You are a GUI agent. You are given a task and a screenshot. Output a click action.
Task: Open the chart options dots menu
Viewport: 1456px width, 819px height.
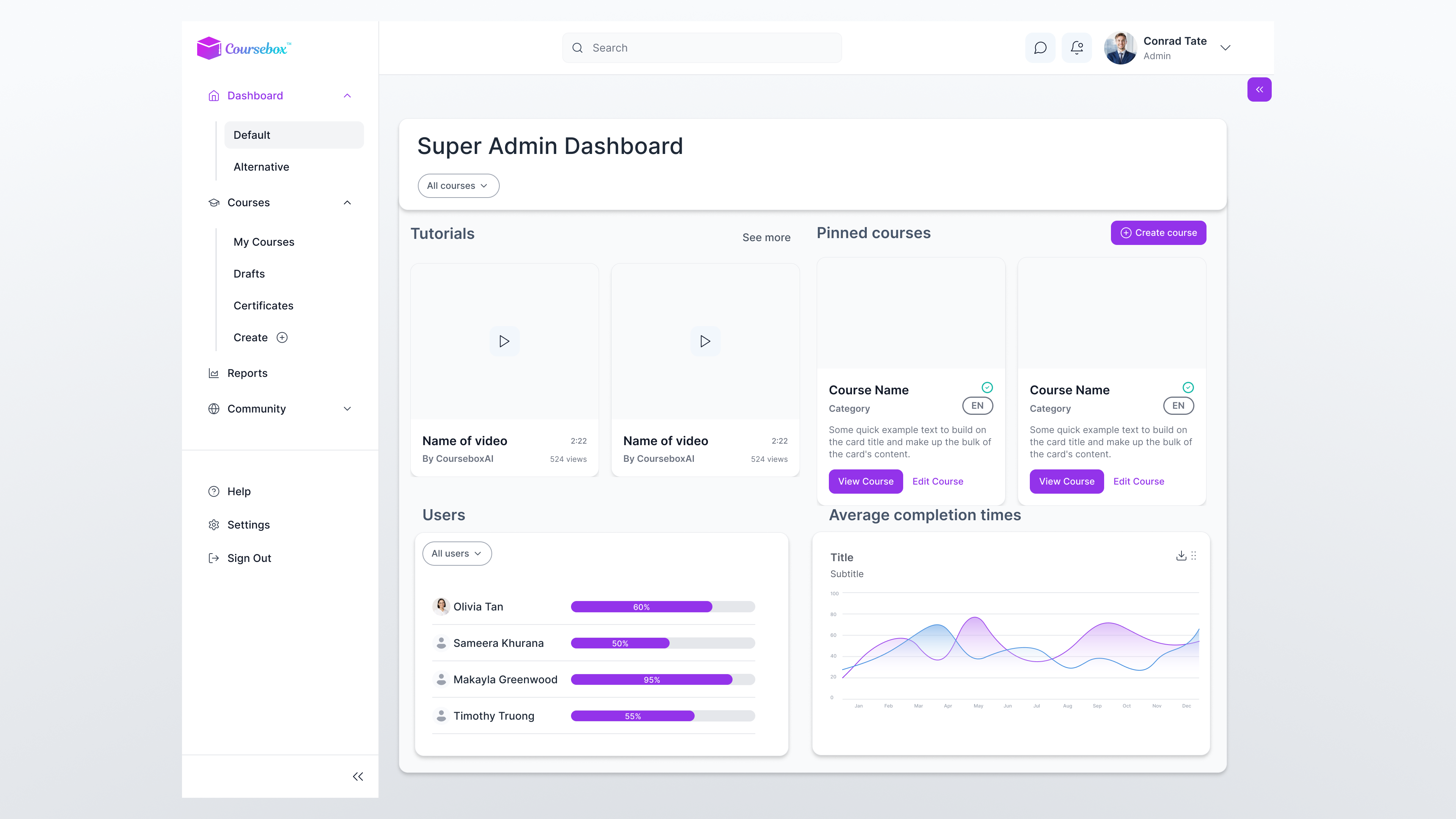tap(1194, 555)
